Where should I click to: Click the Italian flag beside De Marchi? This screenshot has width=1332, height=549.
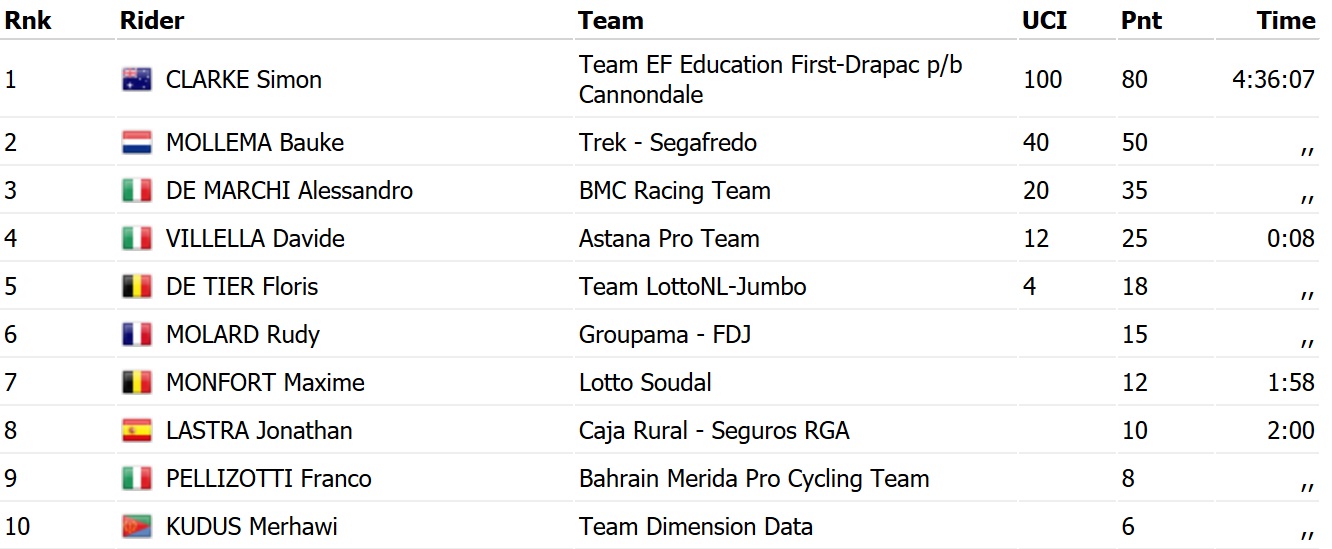(x=137, y=191)
